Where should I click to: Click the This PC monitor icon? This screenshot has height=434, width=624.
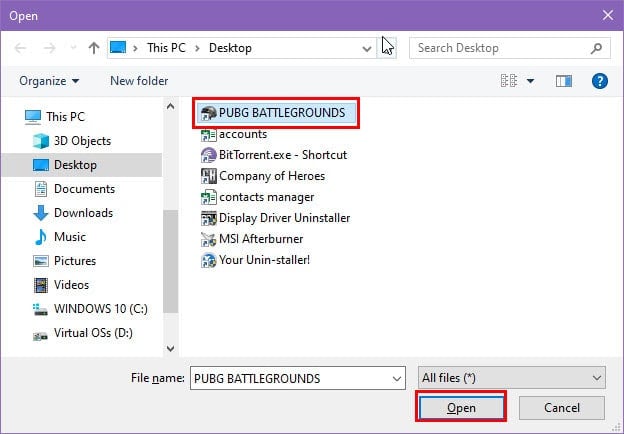(x=33, y=117)
